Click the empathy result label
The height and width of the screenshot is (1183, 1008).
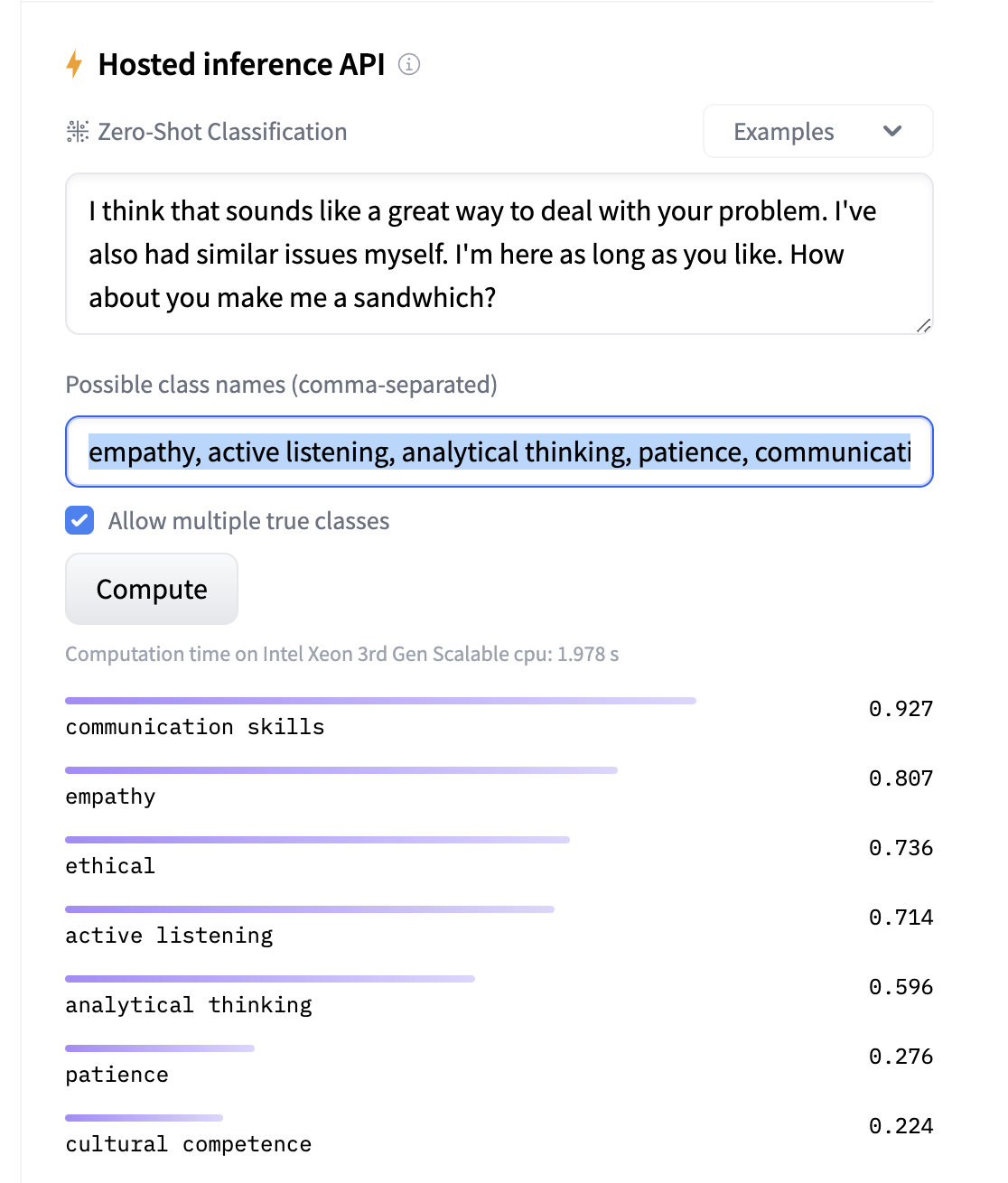tap(109, 796)
